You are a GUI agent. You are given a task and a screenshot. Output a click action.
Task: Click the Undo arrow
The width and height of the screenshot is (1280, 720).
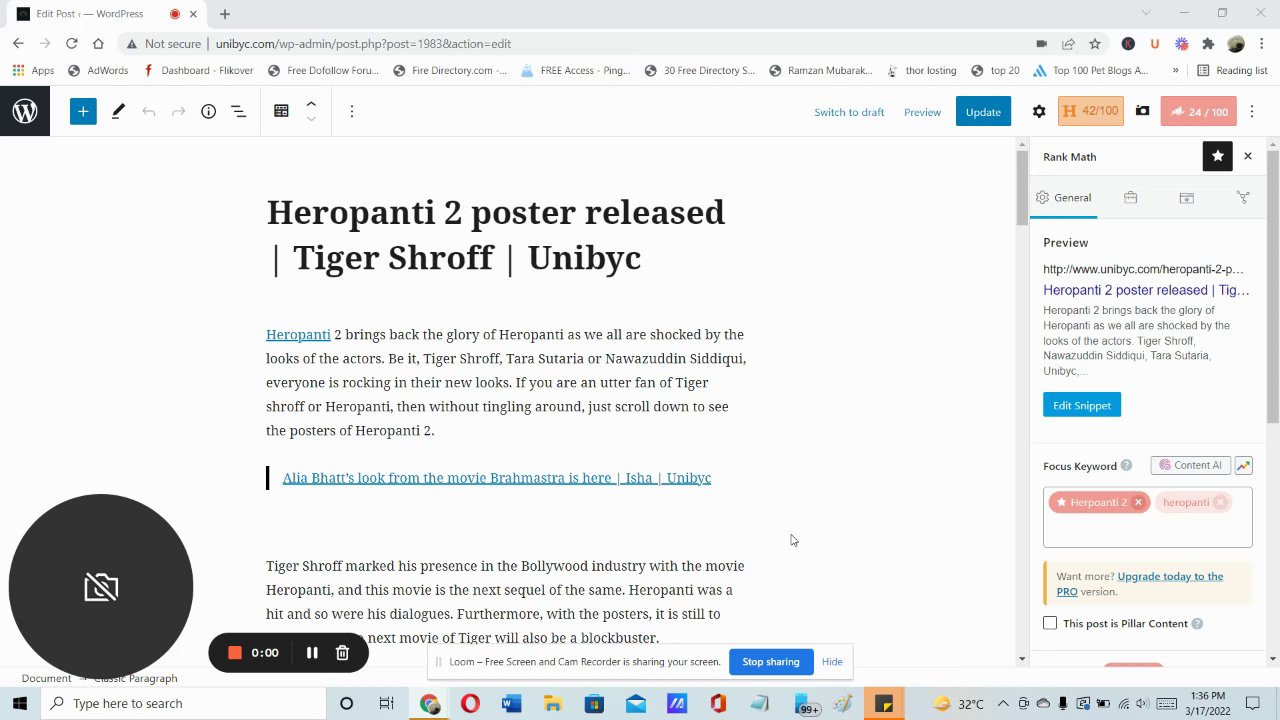pyautogui.click(x=148, y=111)
